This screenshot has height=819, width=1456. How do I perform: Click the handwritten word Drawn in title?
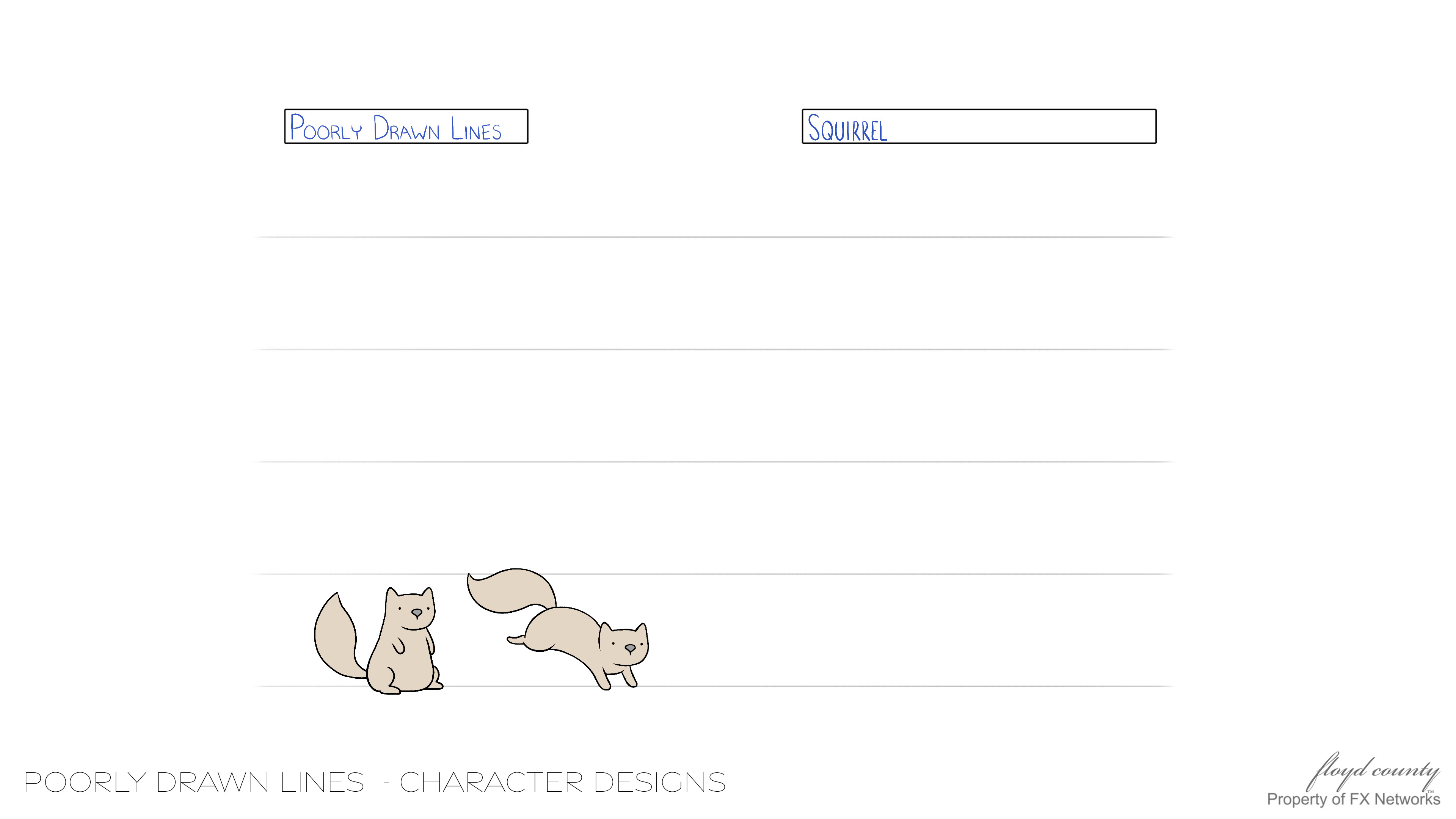(x=406, y=128)
